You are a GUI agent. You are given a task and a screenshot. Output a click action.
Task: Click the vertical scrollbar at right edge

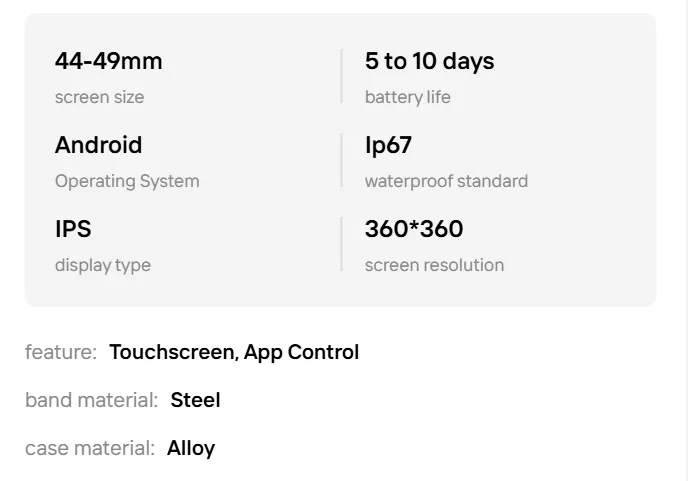(x=686, y=240)
